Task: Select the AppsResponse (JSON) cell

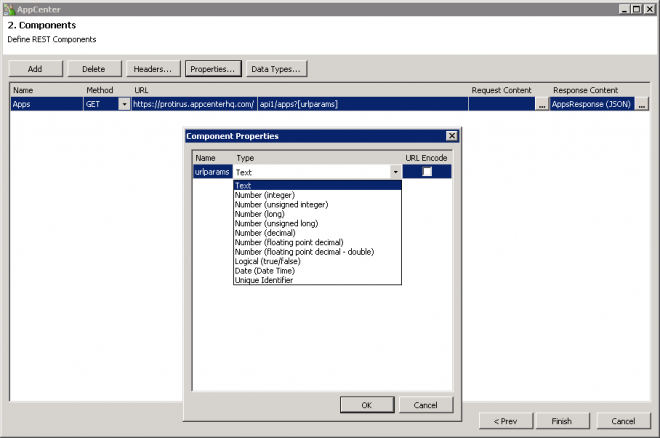Action: click(x=592, y=104)
